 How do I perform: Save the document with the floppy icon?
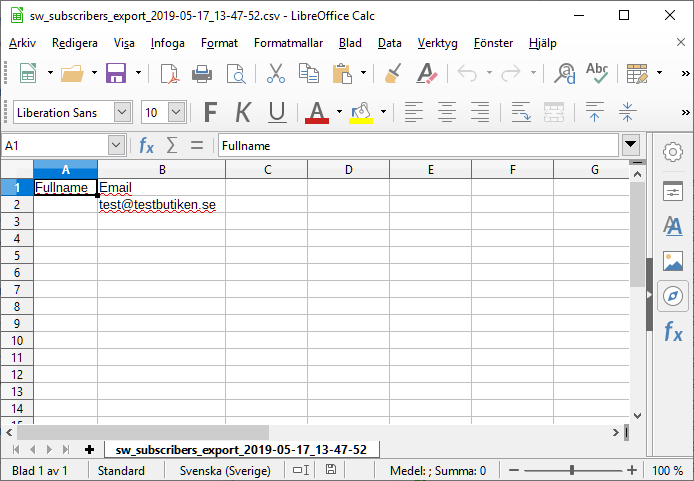[116, 73]
